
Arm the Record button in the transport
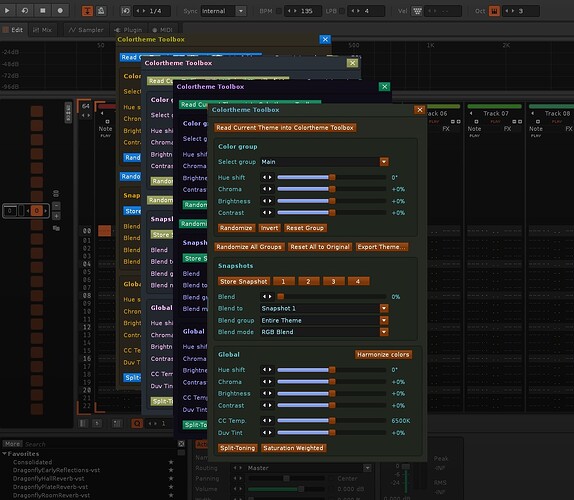coord(60,11)
